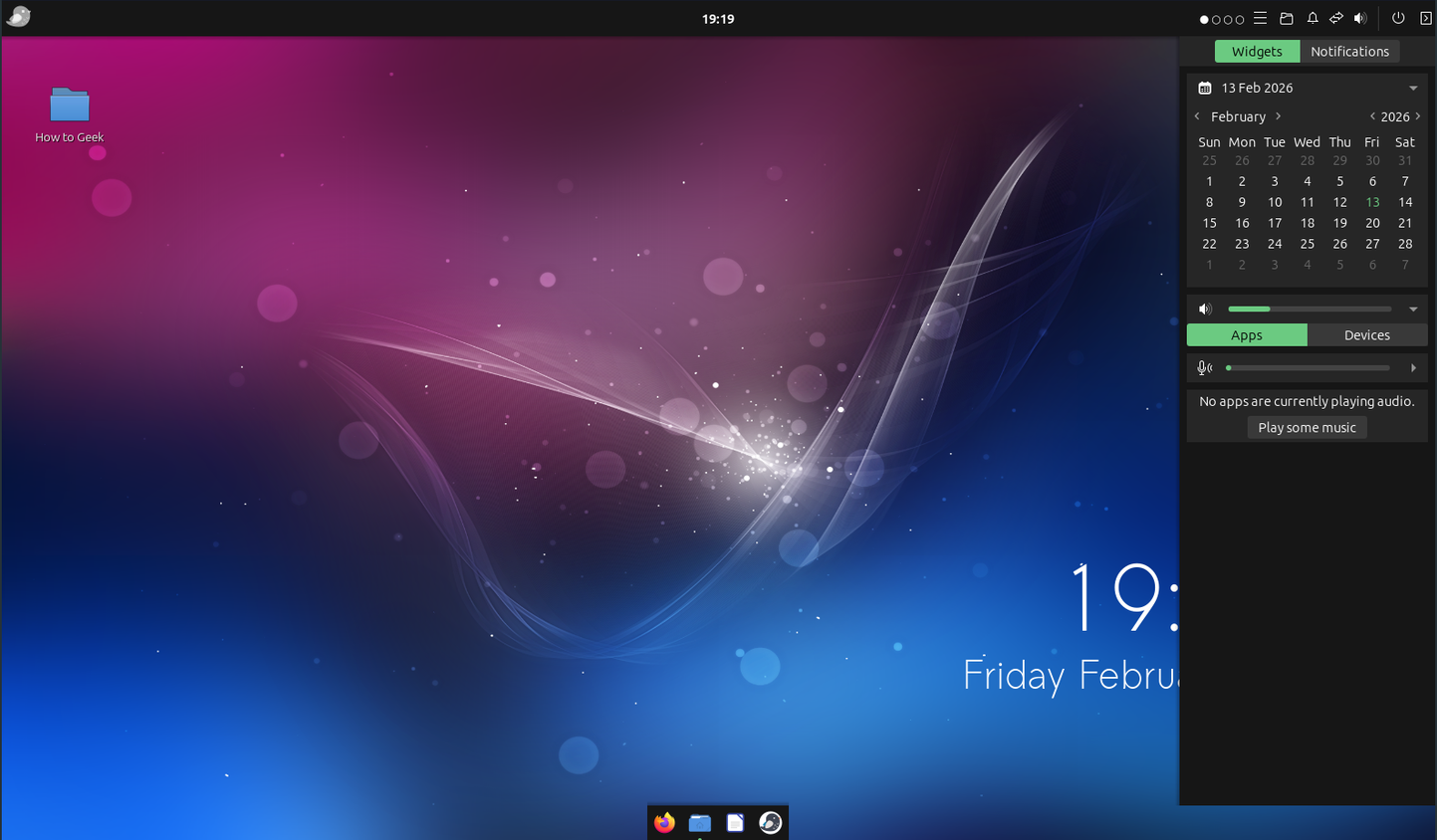Launch LibreOffice Writer from the dock

coord(735,822)
